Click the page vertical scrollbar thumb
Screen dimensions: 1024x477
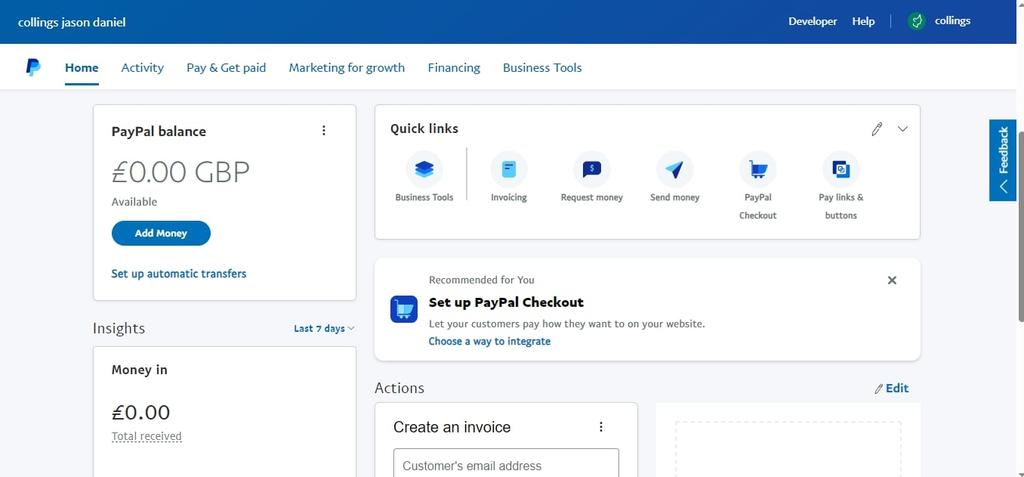click(x=1020, y=225)
